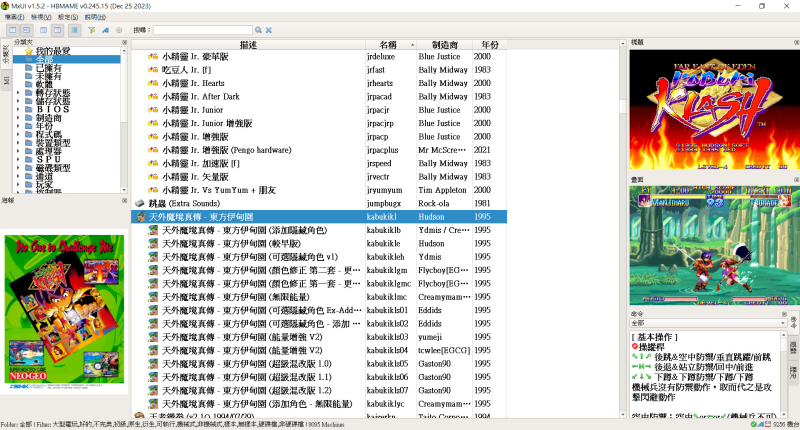Click the green check status bar icon
The image size is (800, 430).
pos(754,424)
